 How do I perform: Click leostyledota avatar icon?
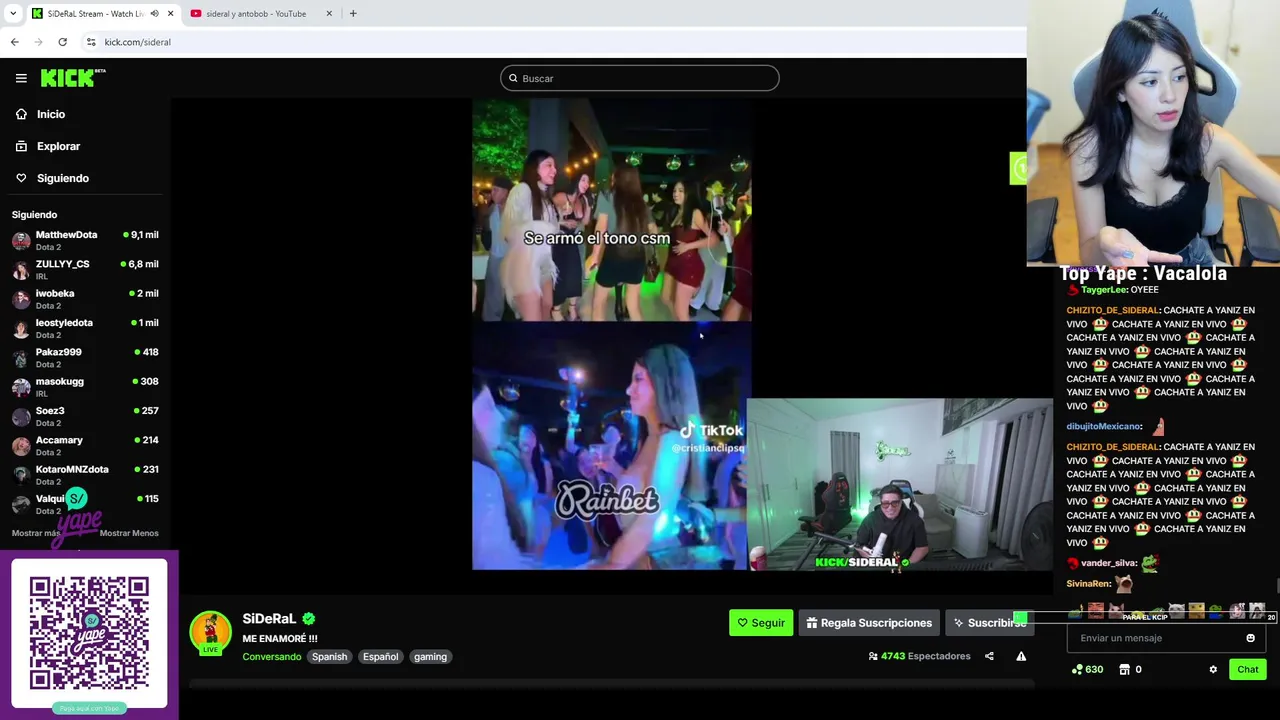click(x=21, y=328)
